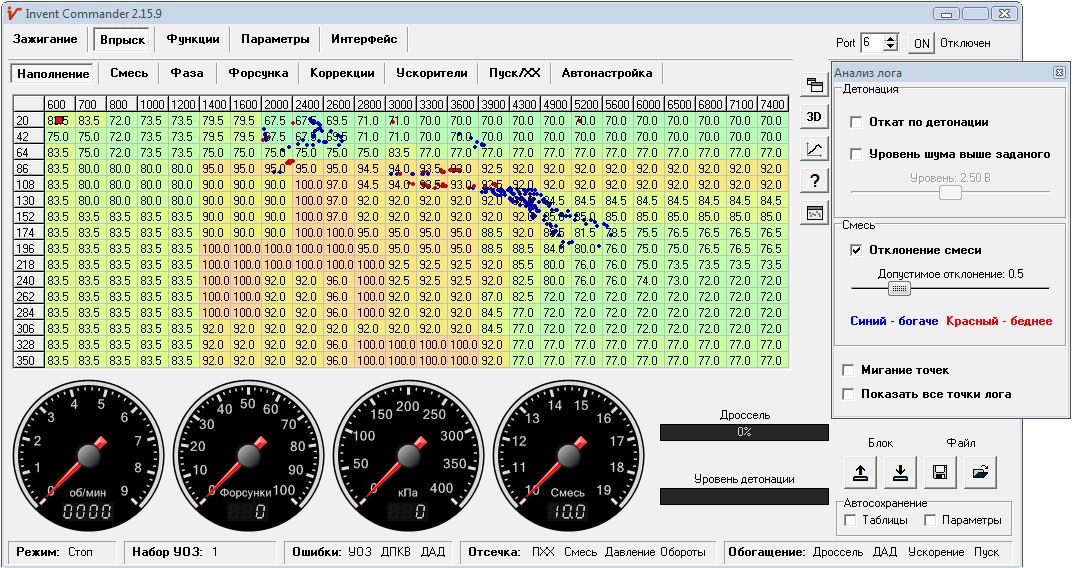Click the table layout icon above 3D

tap(814, 85)
